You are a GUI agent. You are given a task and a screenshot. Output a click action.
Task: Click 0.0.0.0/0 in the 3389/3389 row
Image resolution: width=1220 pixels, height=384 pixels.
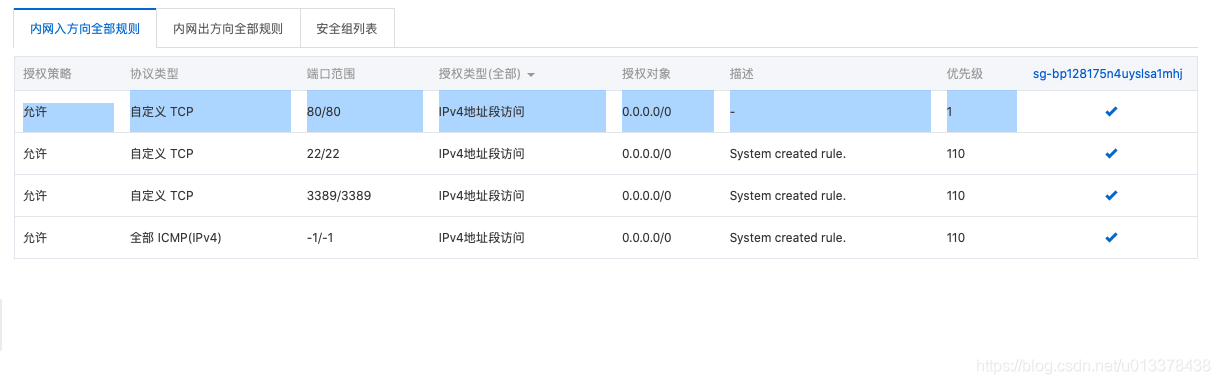click(x=647, y=196)
